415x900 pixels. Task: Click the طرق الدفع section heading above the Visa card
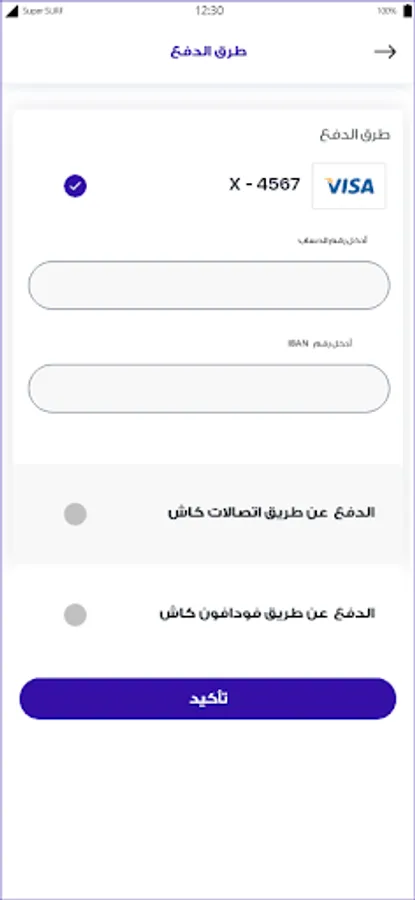point(355,135)
